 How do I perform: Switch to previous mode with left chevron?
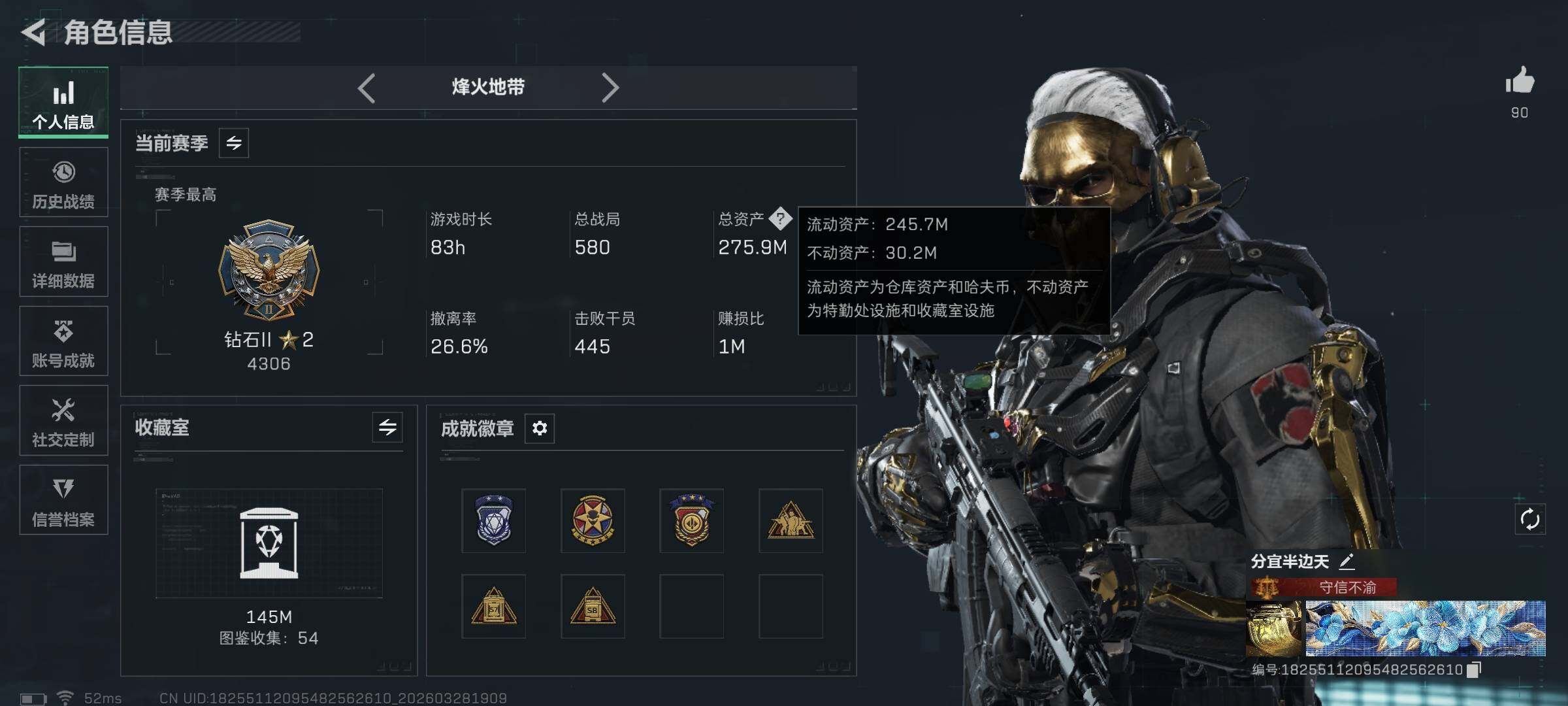pyautogui.click(x=367, y=88)
